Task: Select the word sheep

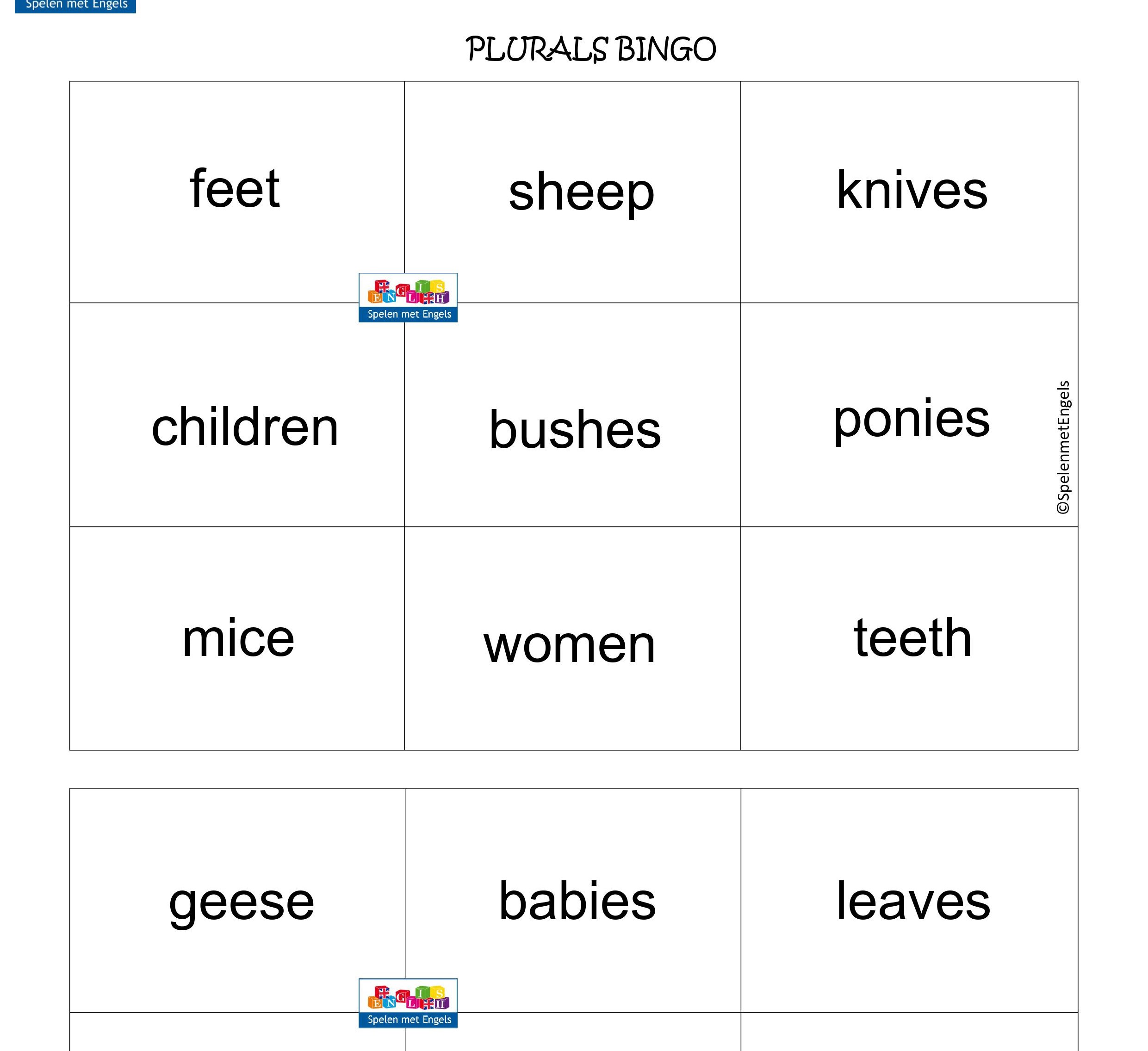Action: tap(581, 193)
